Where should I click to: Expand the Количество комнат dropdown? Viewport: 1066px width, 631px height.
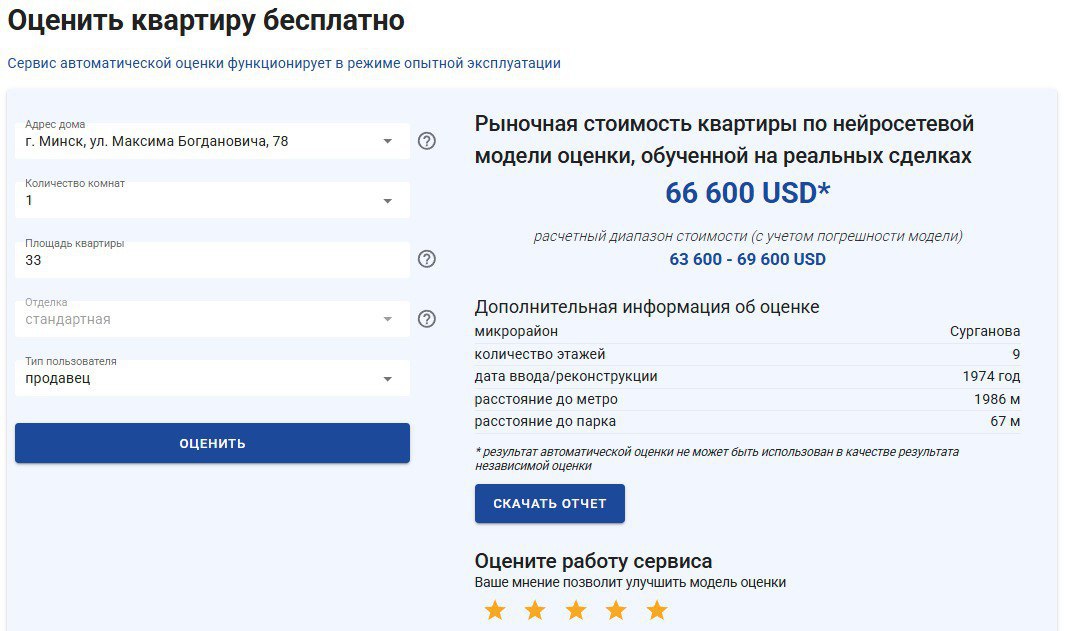coord(389,200)
